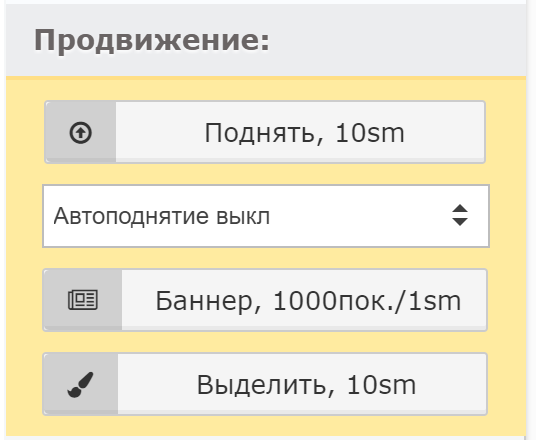Image resolution: width=536 pixels, height=440 pixels.
Task: Click the paintbrush highlight icon
Action: pos(80,385)
